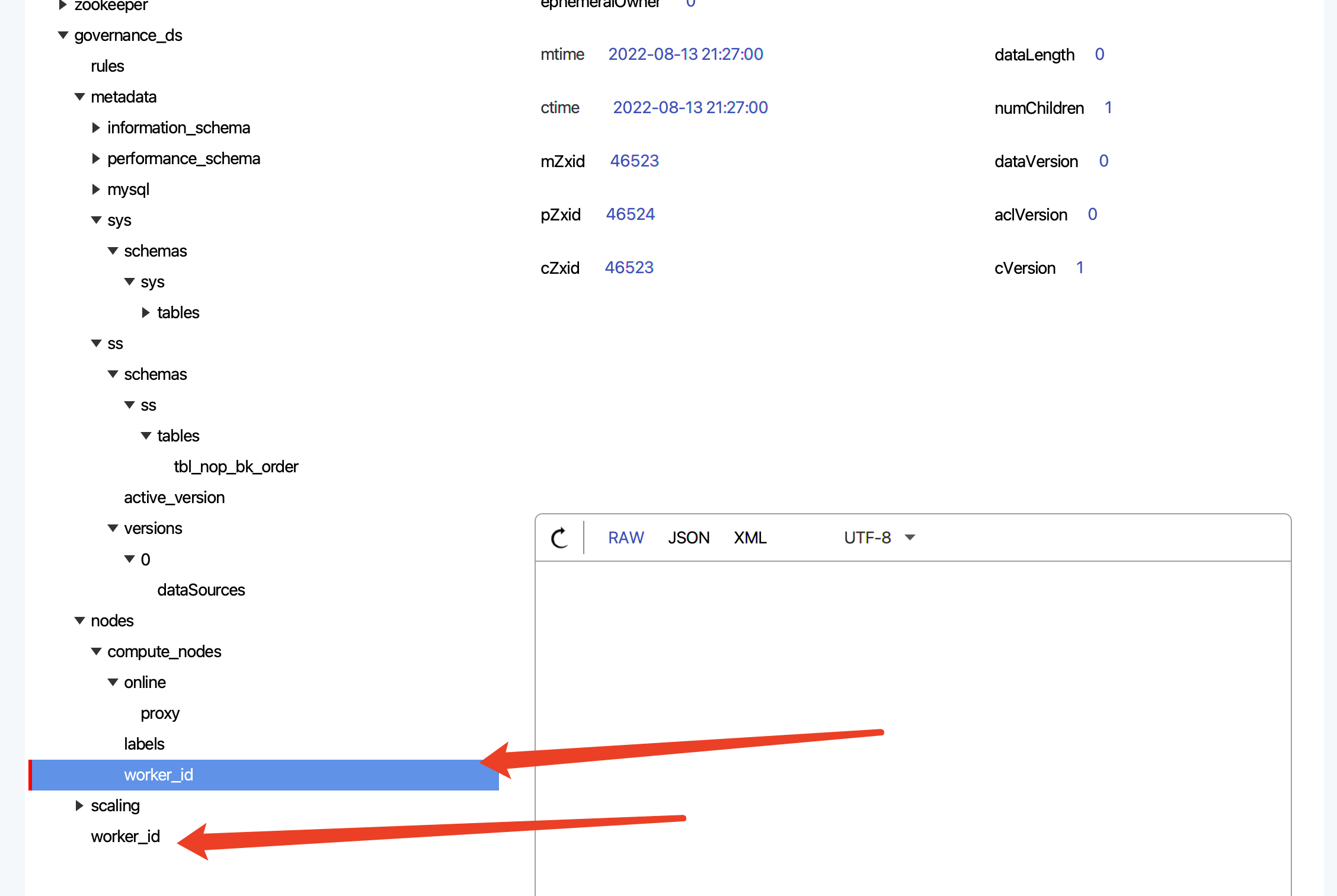Select the dataSources node

[x=201, y=590]
